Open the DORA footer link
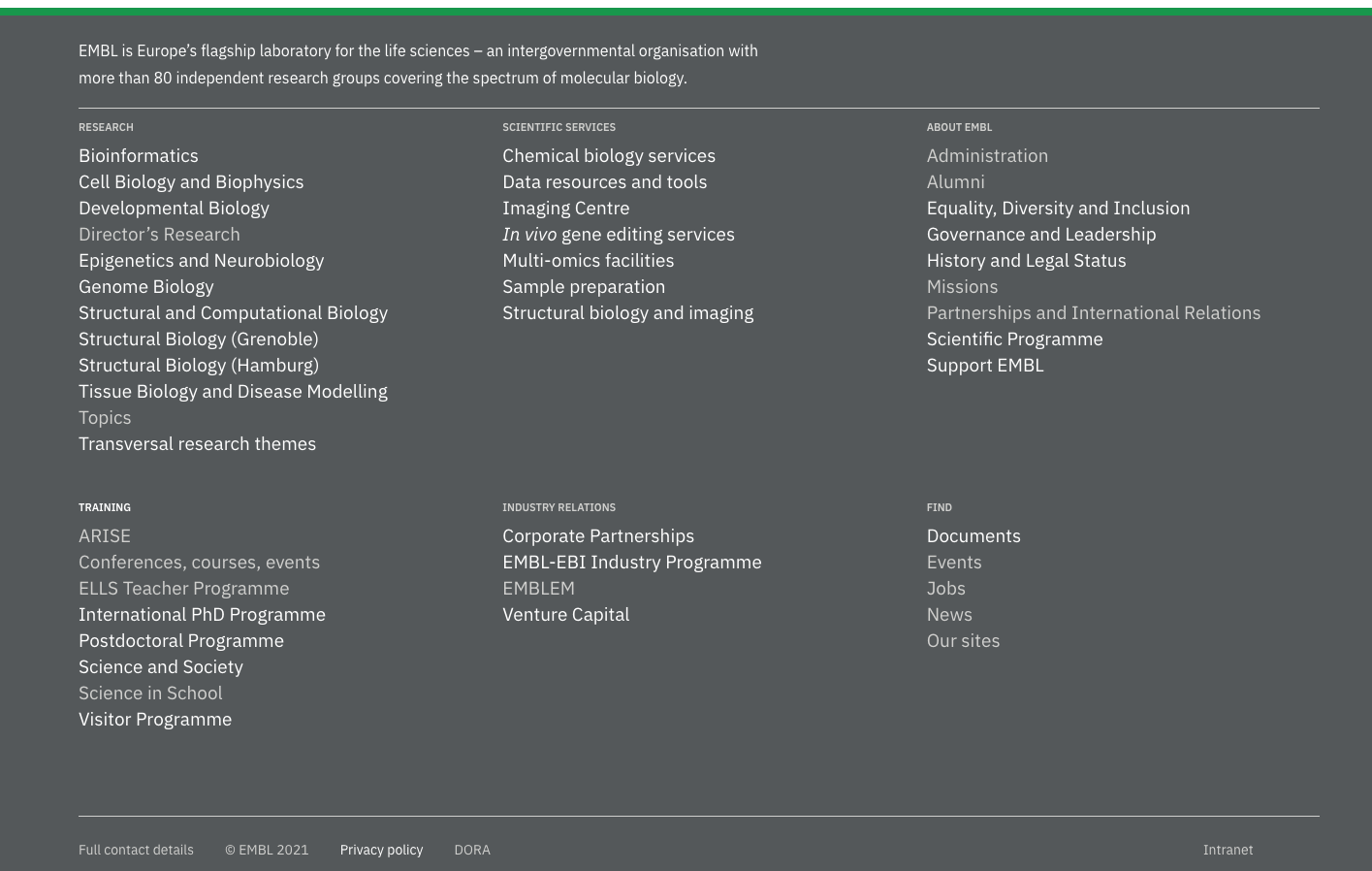Image resolution: width=1372 pixels, height=871 pixels. 472,850
